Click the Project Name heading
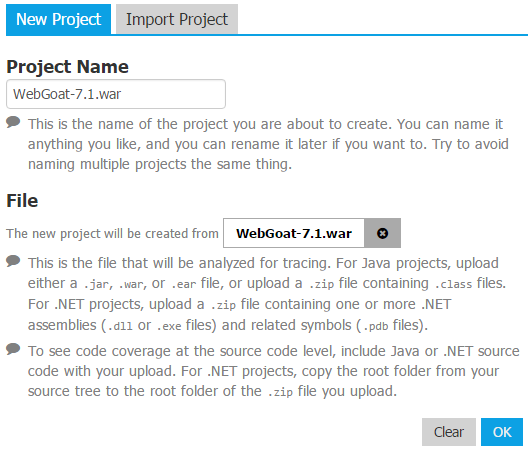The image size is (528, 451). click(67, 67)
